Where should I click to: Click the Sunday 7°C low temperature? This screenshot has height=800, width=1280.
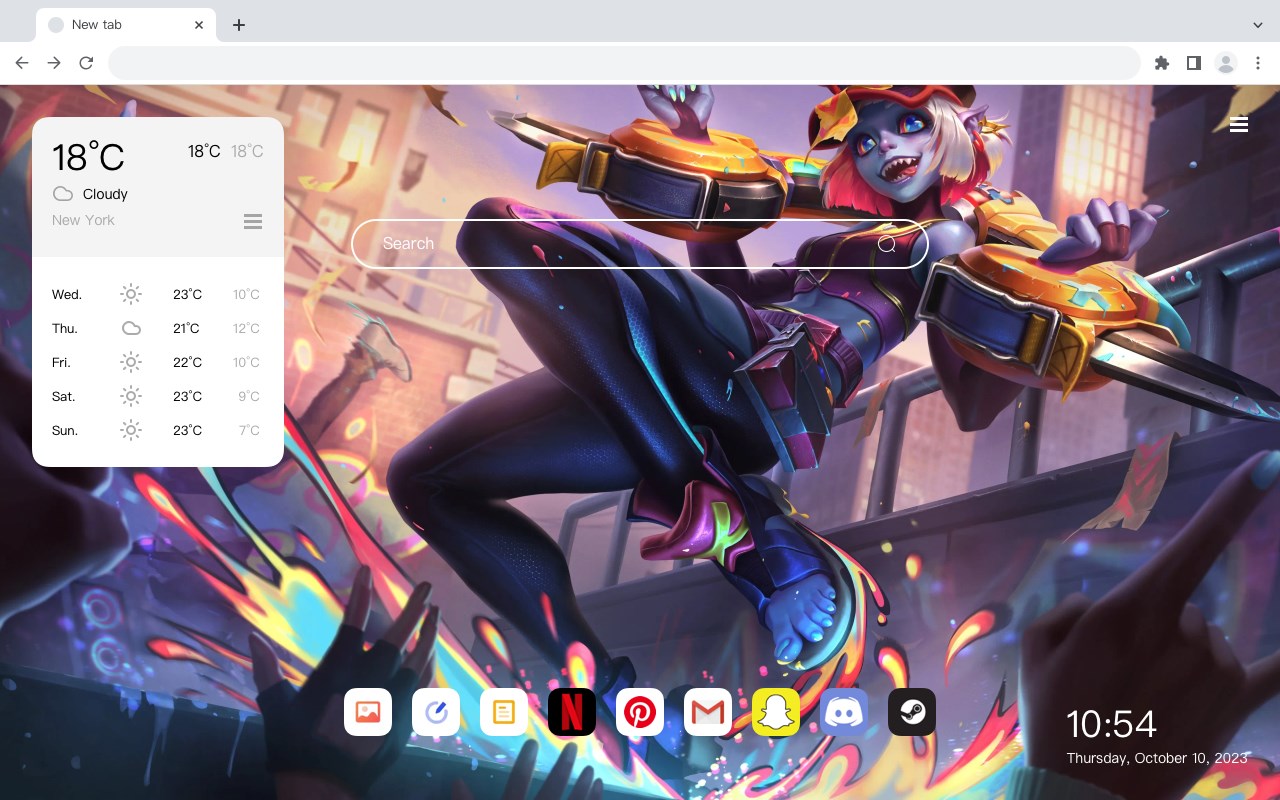click(249, 430)
